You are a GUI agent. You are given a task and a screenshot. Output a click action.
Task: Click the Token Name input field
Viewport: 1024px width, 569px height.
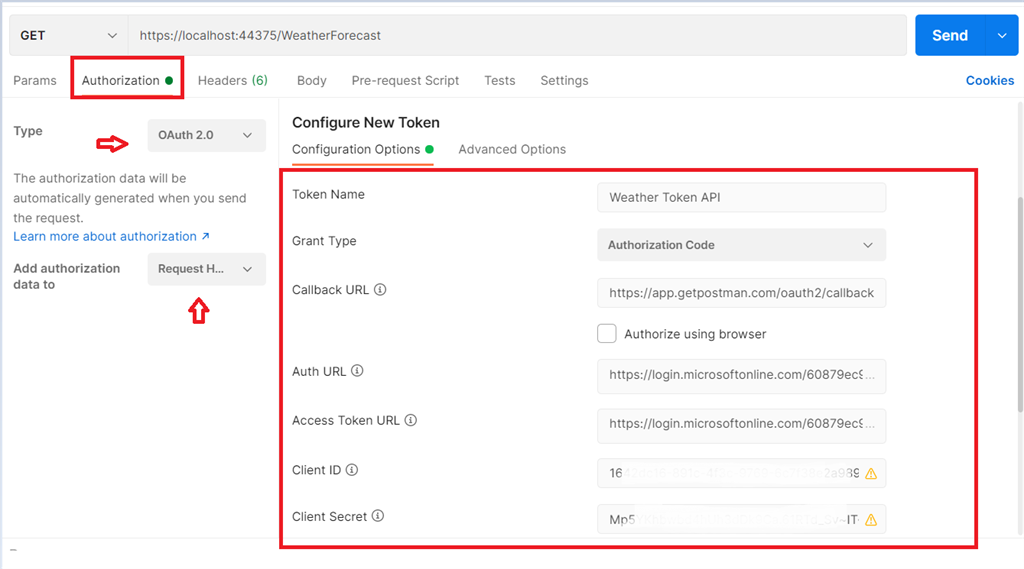pos(741,198)
